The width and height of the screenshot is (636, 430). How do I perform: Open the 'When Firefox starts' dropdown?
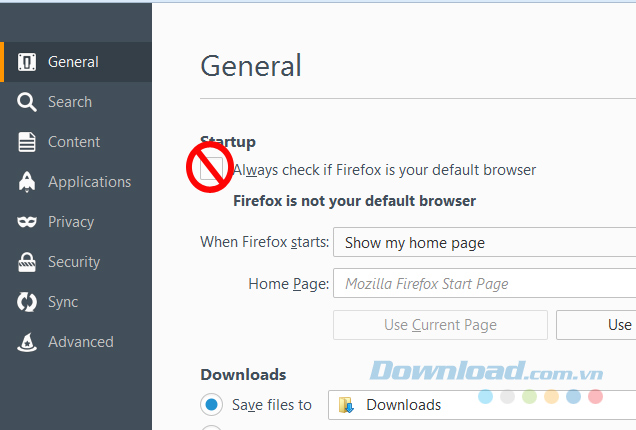pyautogui.click(x=484, y=243)
